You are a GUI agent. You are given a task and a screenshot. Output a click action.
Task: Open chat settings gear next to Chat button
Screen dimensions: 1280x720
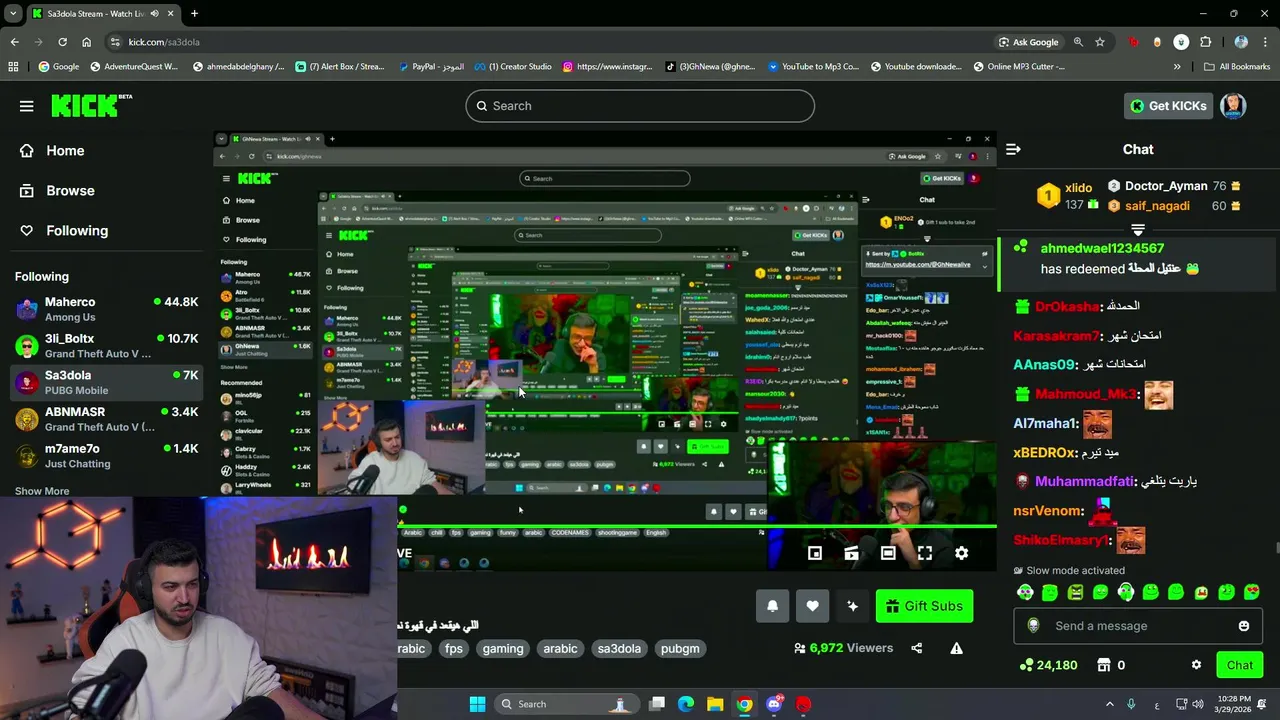(x=1196, y=665)
